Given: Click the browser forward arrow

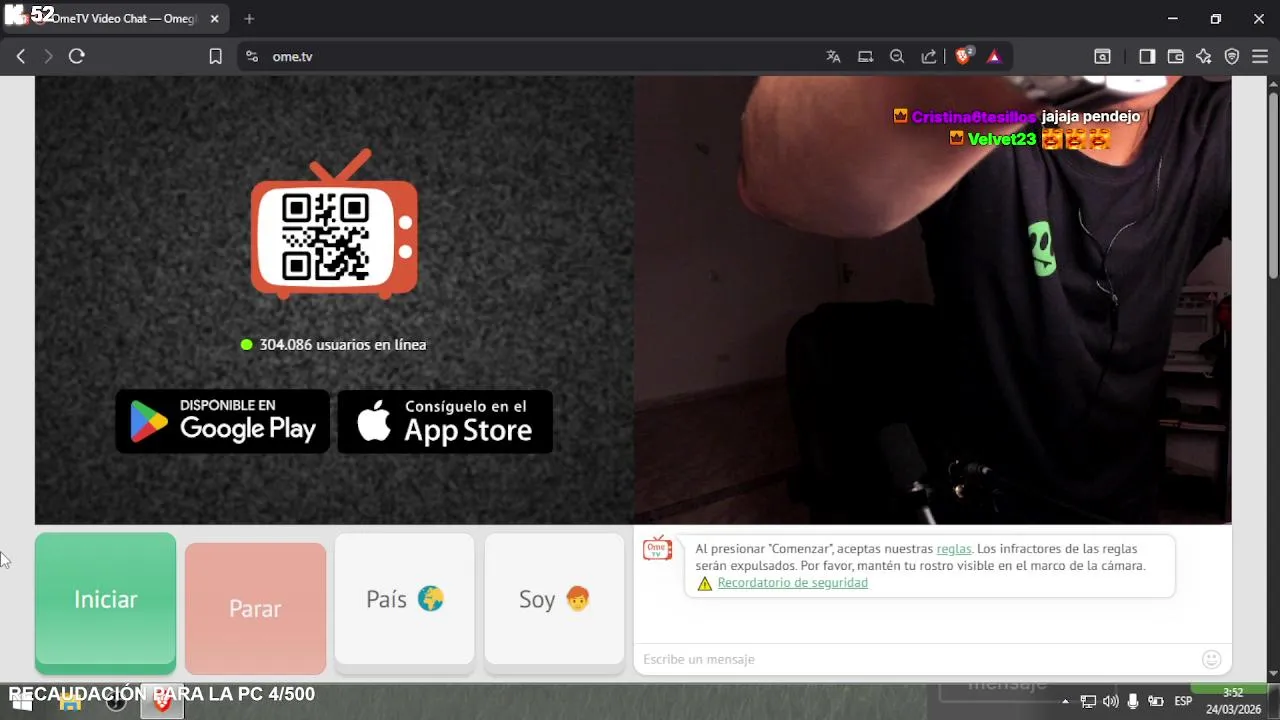Looking at the screenshot, I should pos(48,57).
